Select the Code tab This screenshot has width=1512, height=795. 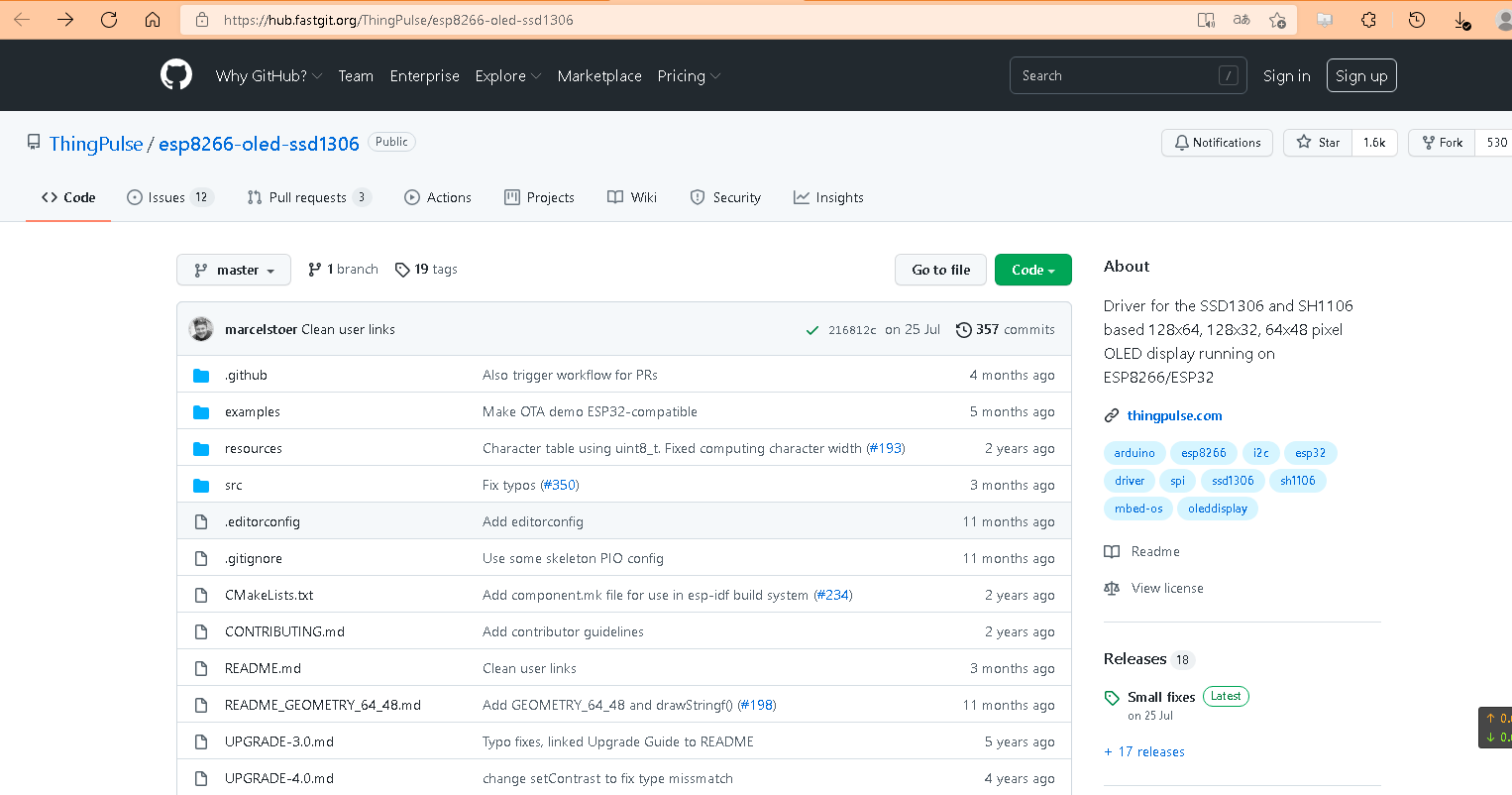pos(68,197)
